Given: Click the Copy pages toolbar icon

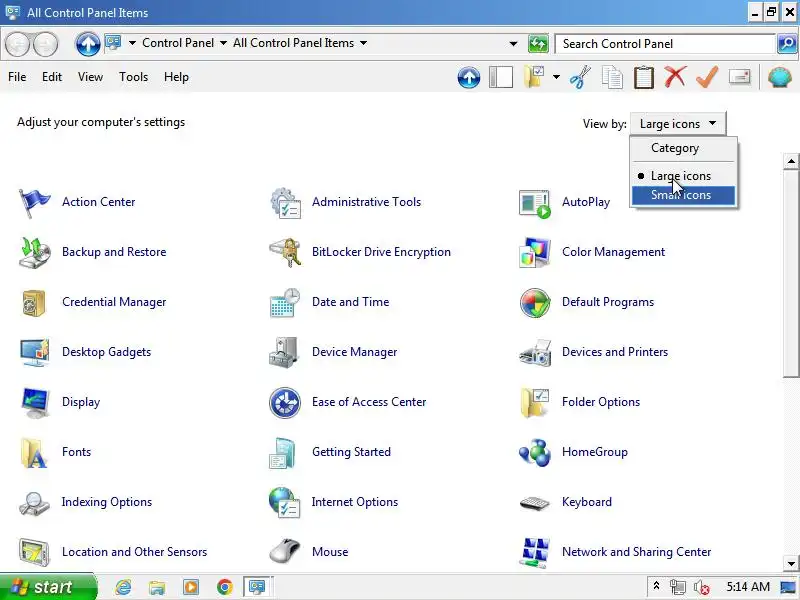Looking at the screenshot, I should point(612,77).
